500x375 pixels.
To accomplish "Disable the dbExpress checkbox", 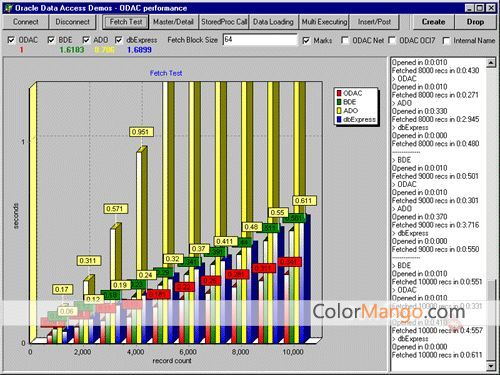I will click(x=119, y=40).
